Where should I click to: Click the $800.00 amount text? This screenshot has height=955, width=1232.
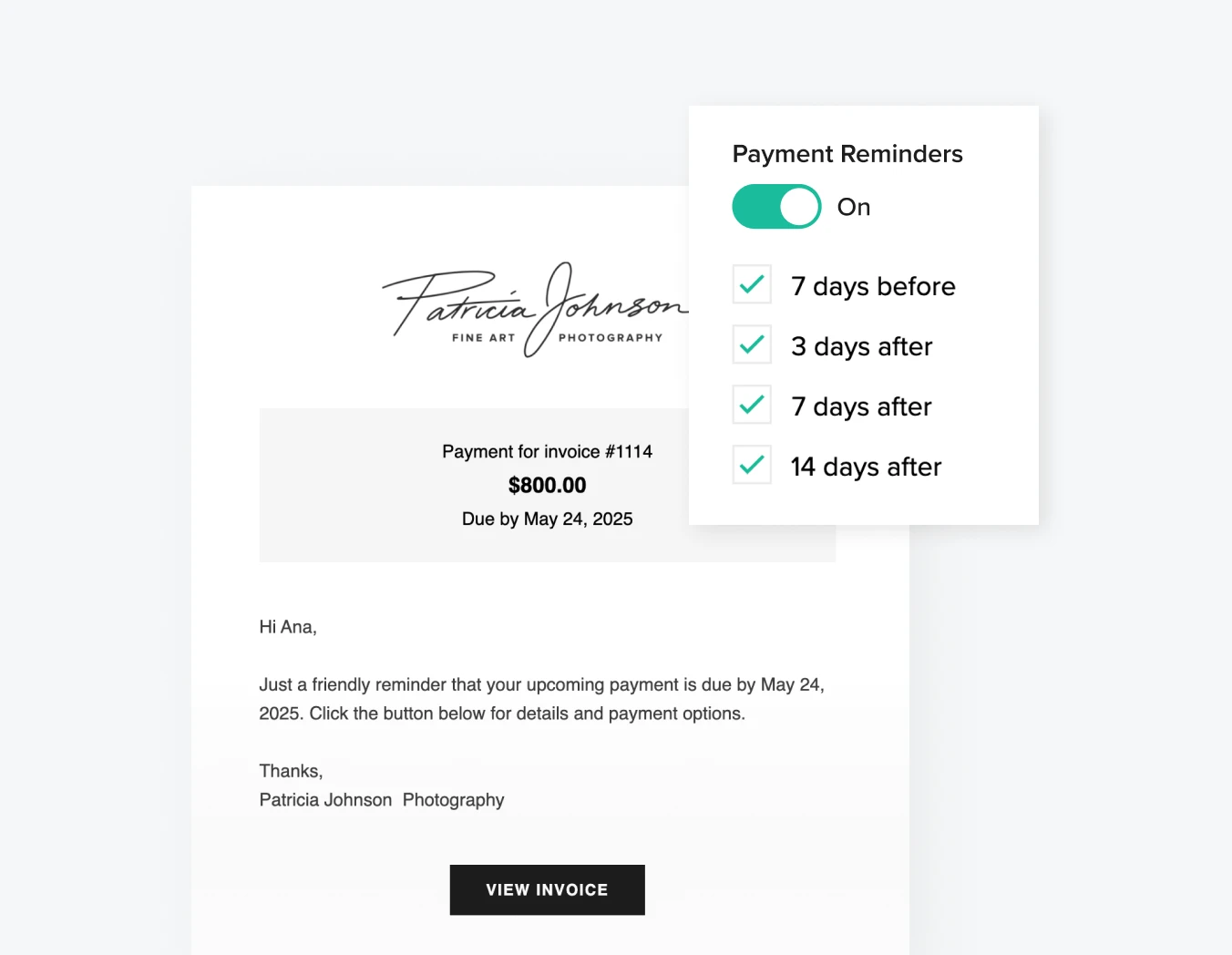pos(547,485)
